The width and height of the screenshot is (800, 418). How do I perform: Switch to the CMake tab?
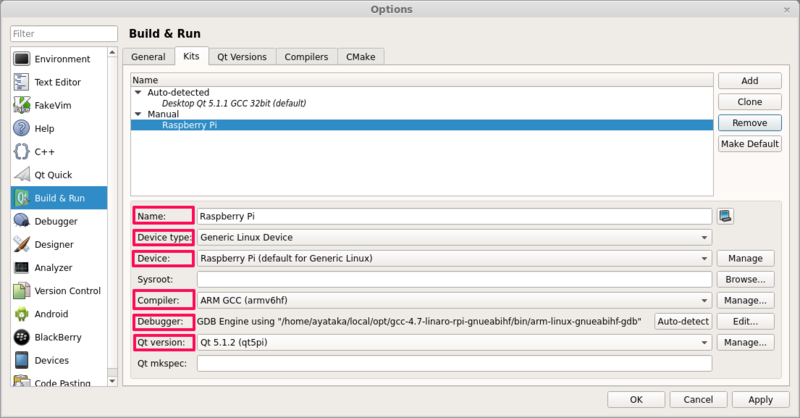coord(361,57)
